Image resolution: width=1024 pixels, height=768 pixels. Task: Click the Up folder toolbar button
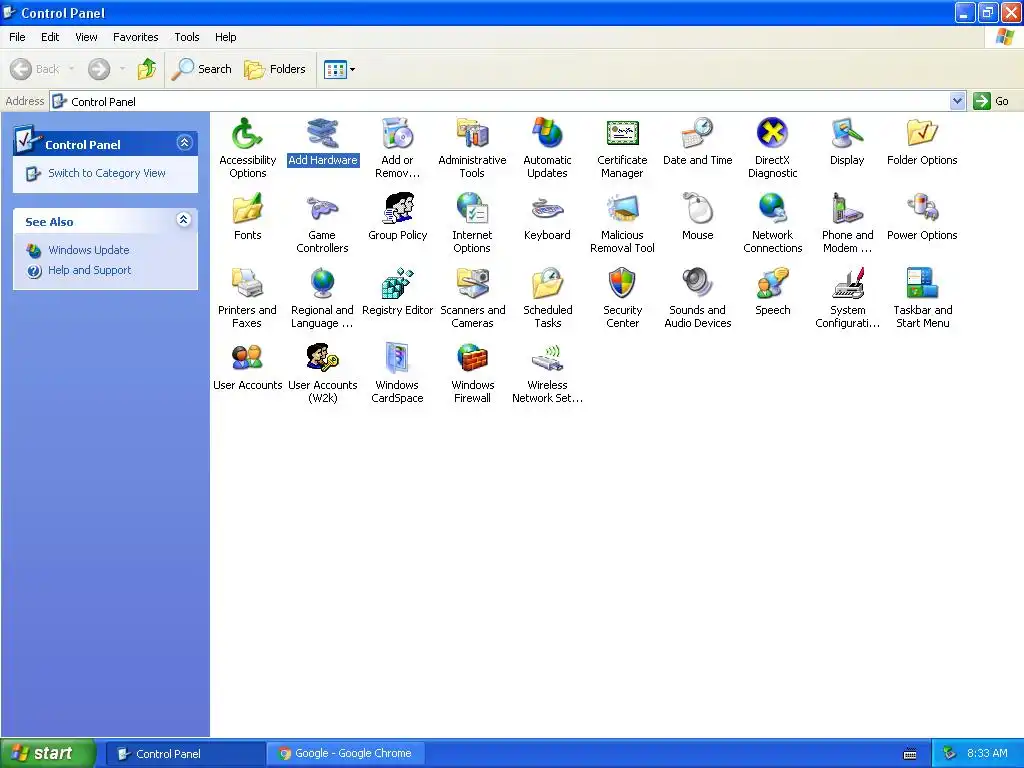(147, 69)
